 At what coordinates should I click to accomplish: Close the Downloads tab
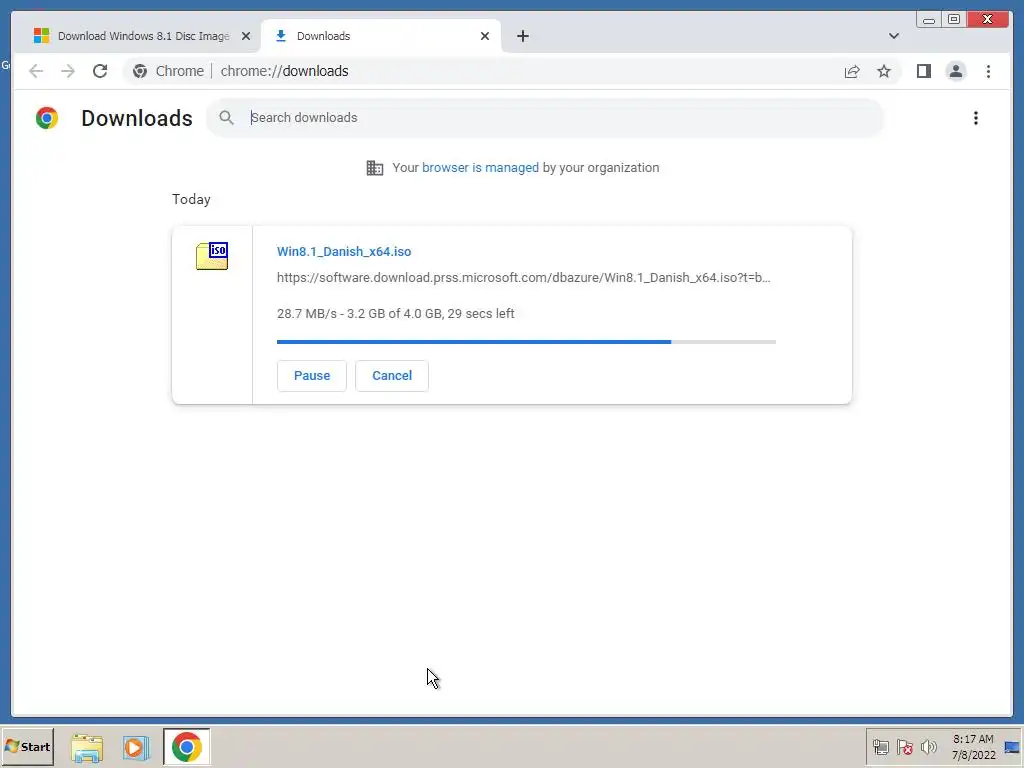(485, 36)
